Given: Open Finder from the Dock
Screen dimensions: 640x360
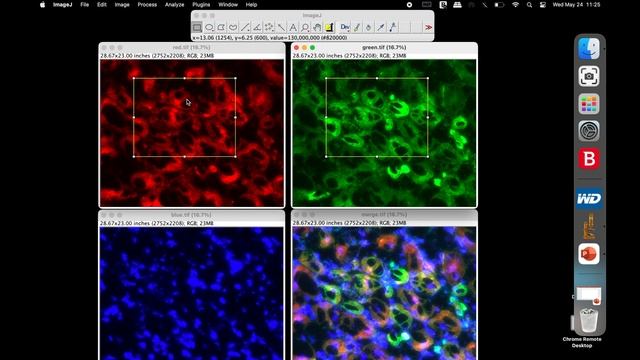Looking at the screenshot, I should pos(589,49).
